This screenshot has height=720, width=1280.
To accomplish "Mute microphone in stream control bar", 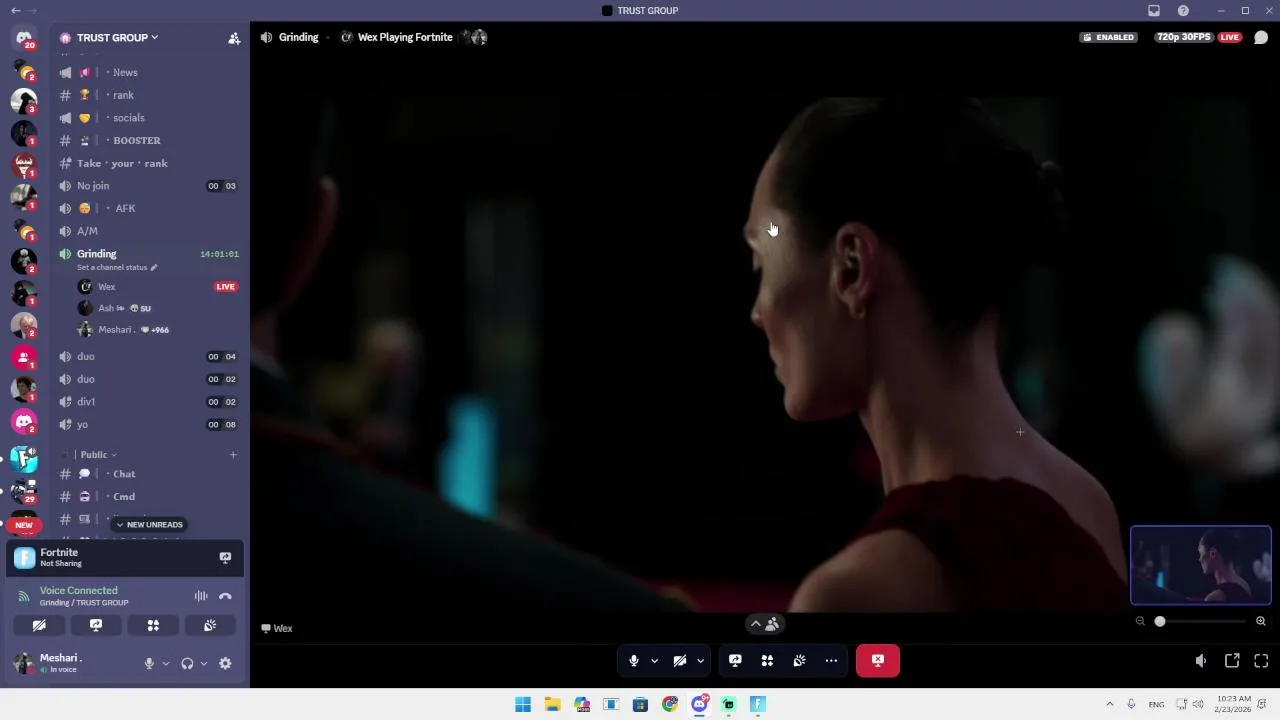I will [x=634, y=660].
